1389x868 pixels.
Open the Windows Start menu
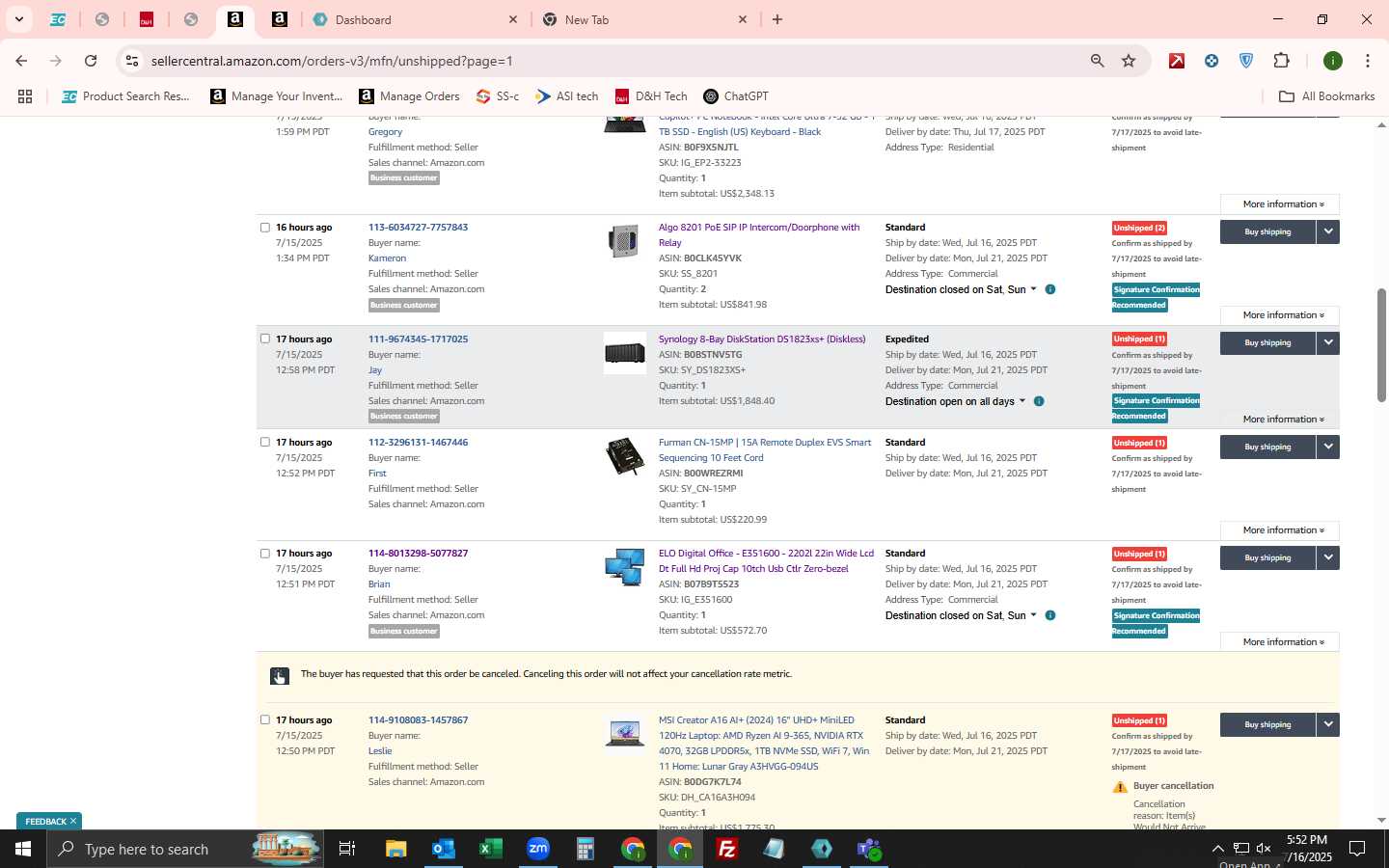[x=22, y=849]
